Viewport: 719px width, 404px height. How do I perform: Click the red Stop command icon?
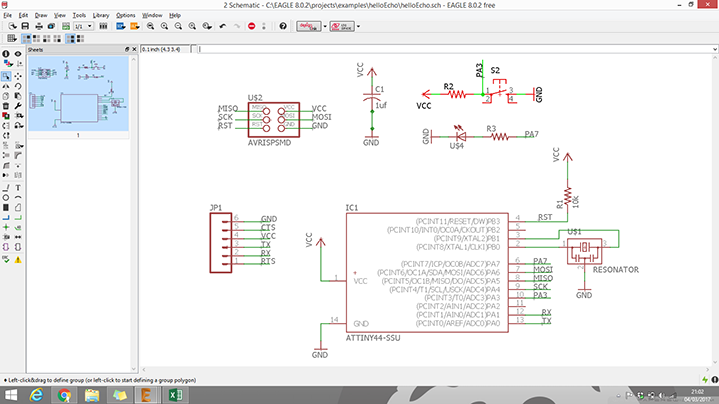(251, 26)
